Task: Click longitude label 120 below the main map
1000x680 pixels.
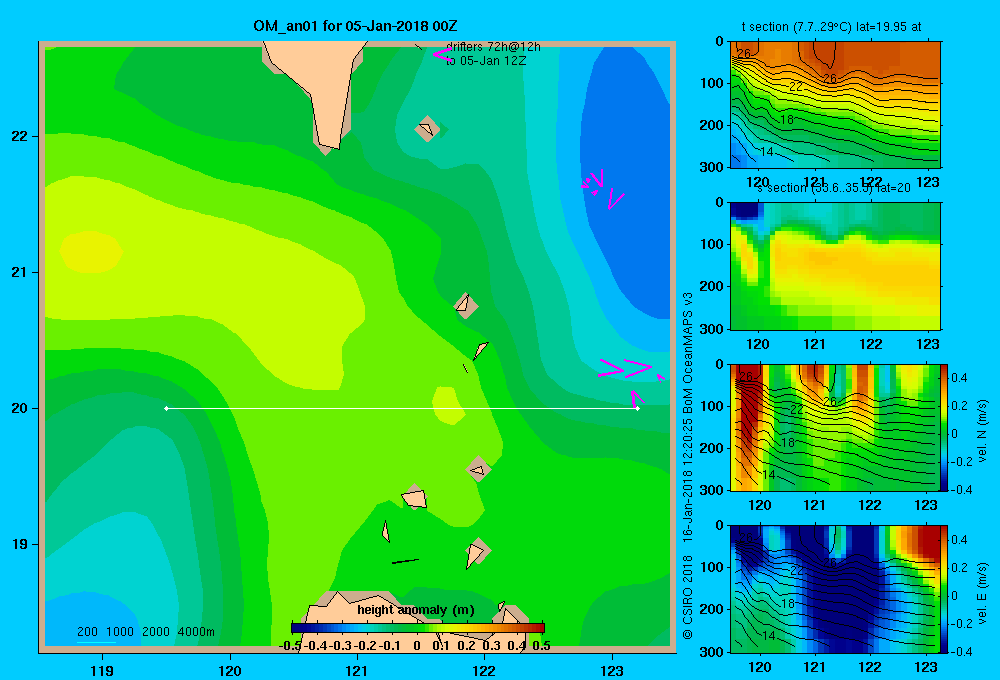Action: (x=230, y=670)
